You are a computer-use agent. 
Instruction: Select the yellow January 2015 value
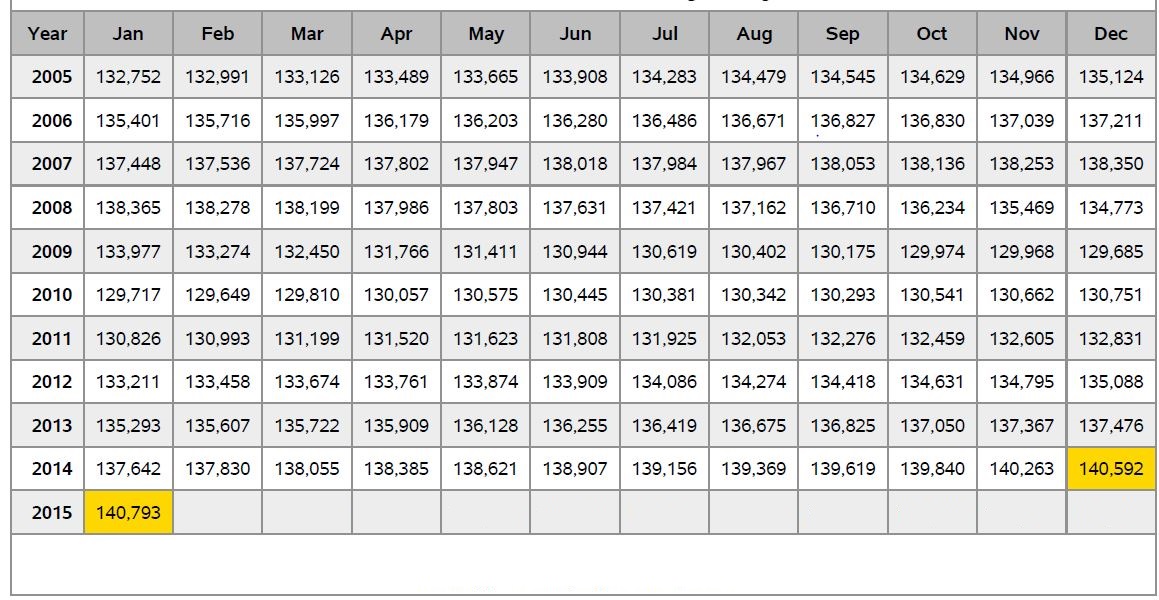tap(128, 513)
